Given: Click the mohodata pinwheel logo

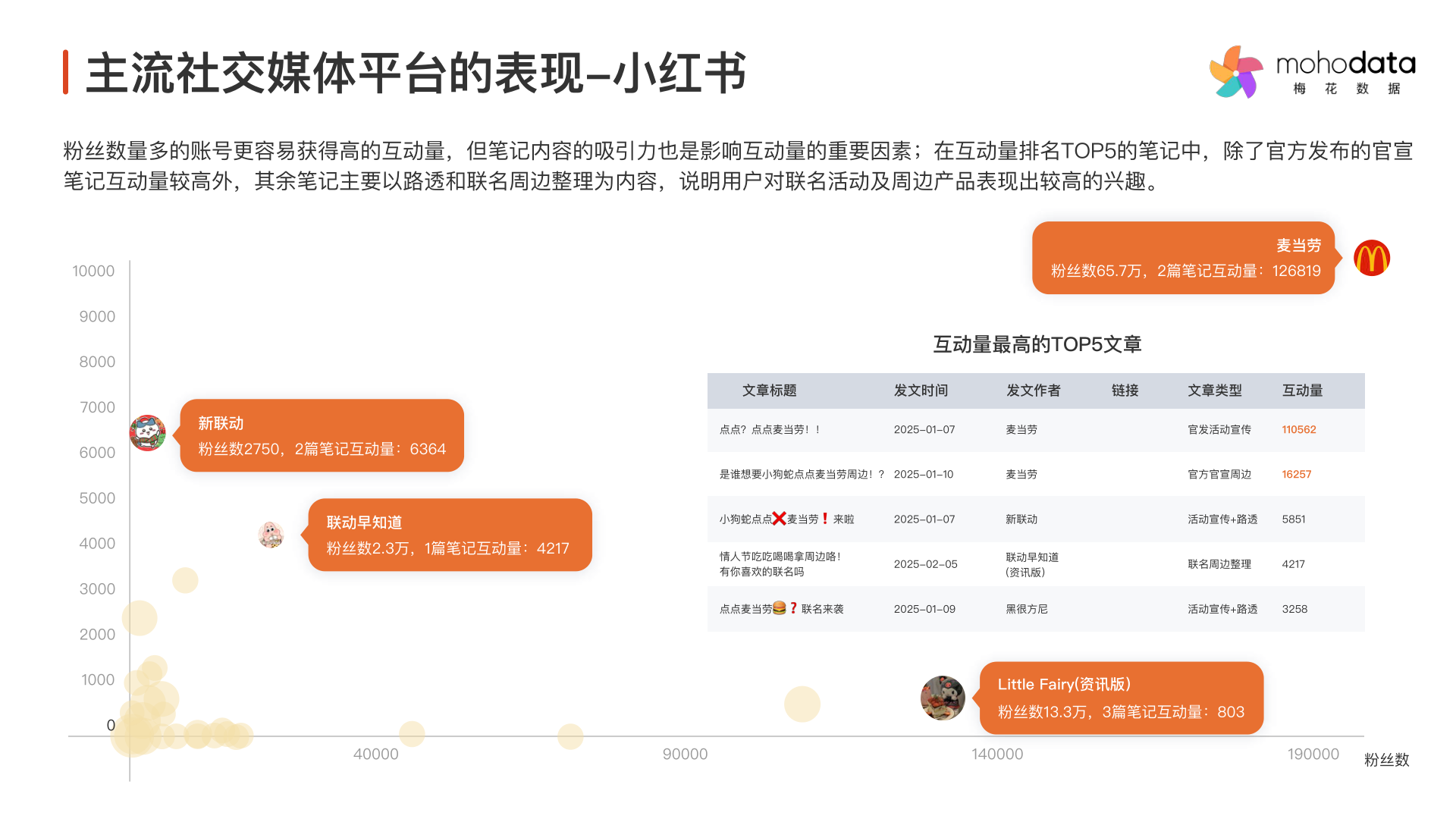Looking at the screenshot, I should 1236,72.
